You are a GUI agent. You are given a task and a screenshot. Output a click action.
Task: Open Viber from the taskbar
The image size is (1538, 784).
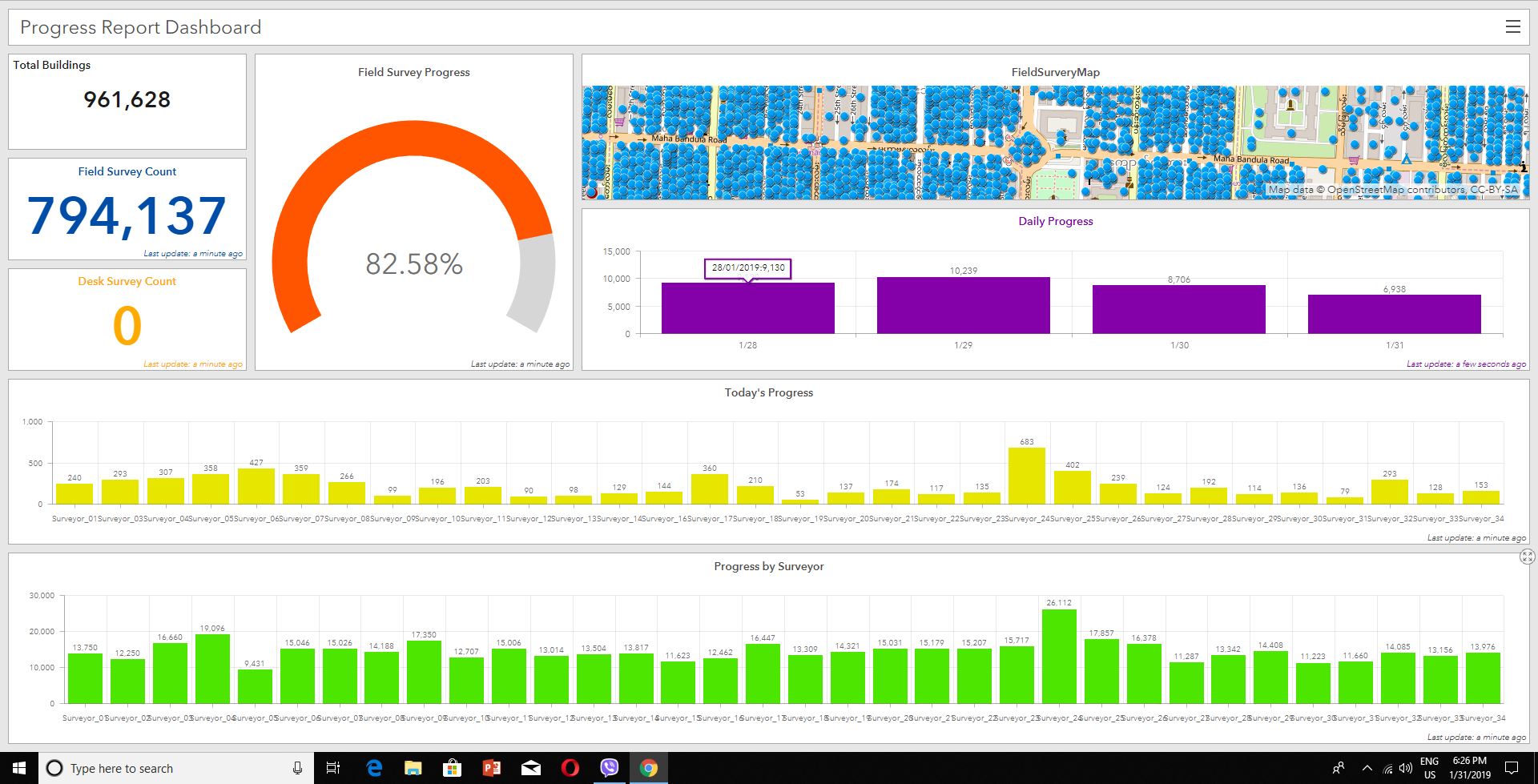(x=610, y=768)
